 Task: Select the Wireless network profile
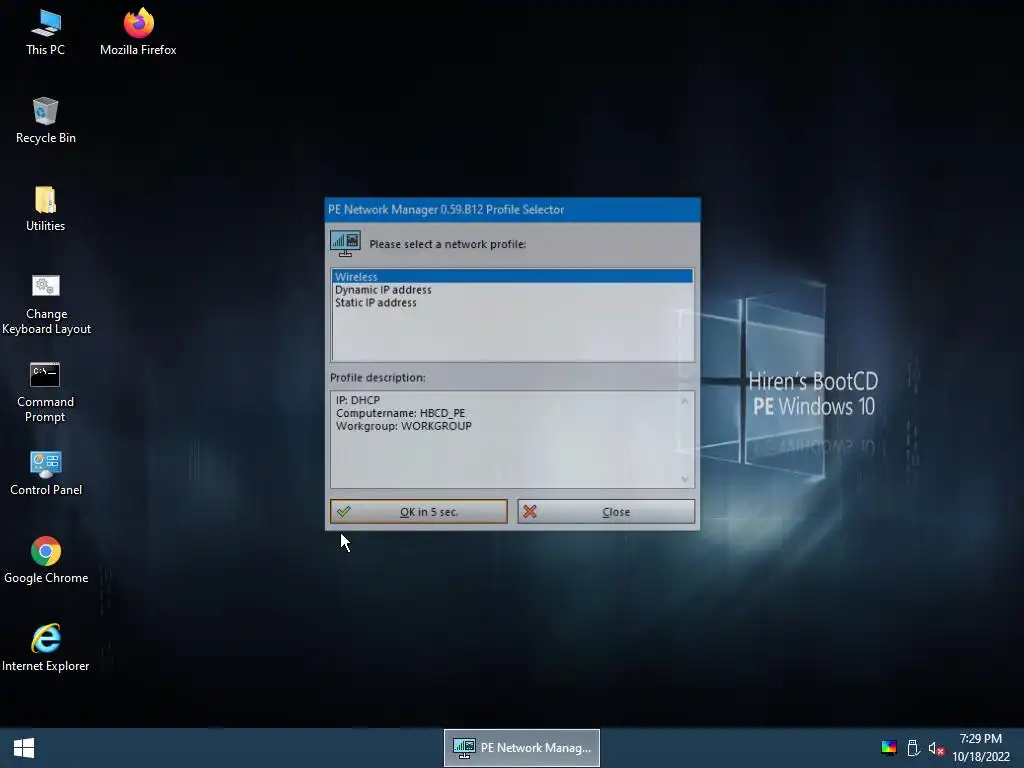[512, 277]
